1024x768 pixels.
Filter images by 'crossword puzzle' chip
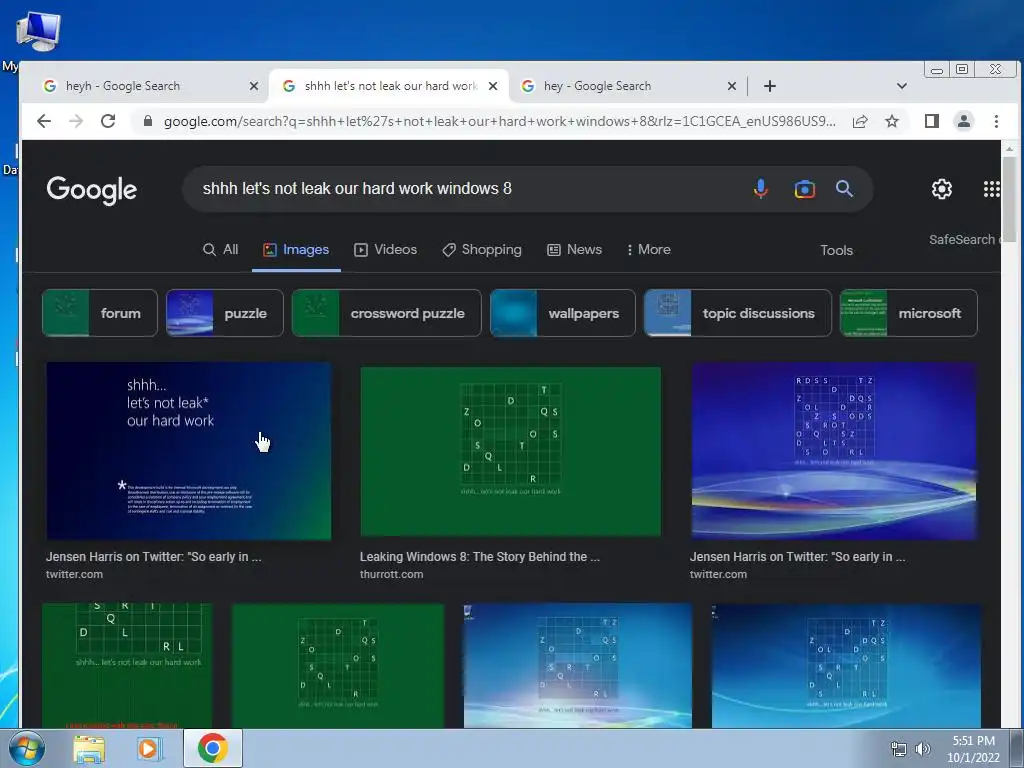click(387, 313)
